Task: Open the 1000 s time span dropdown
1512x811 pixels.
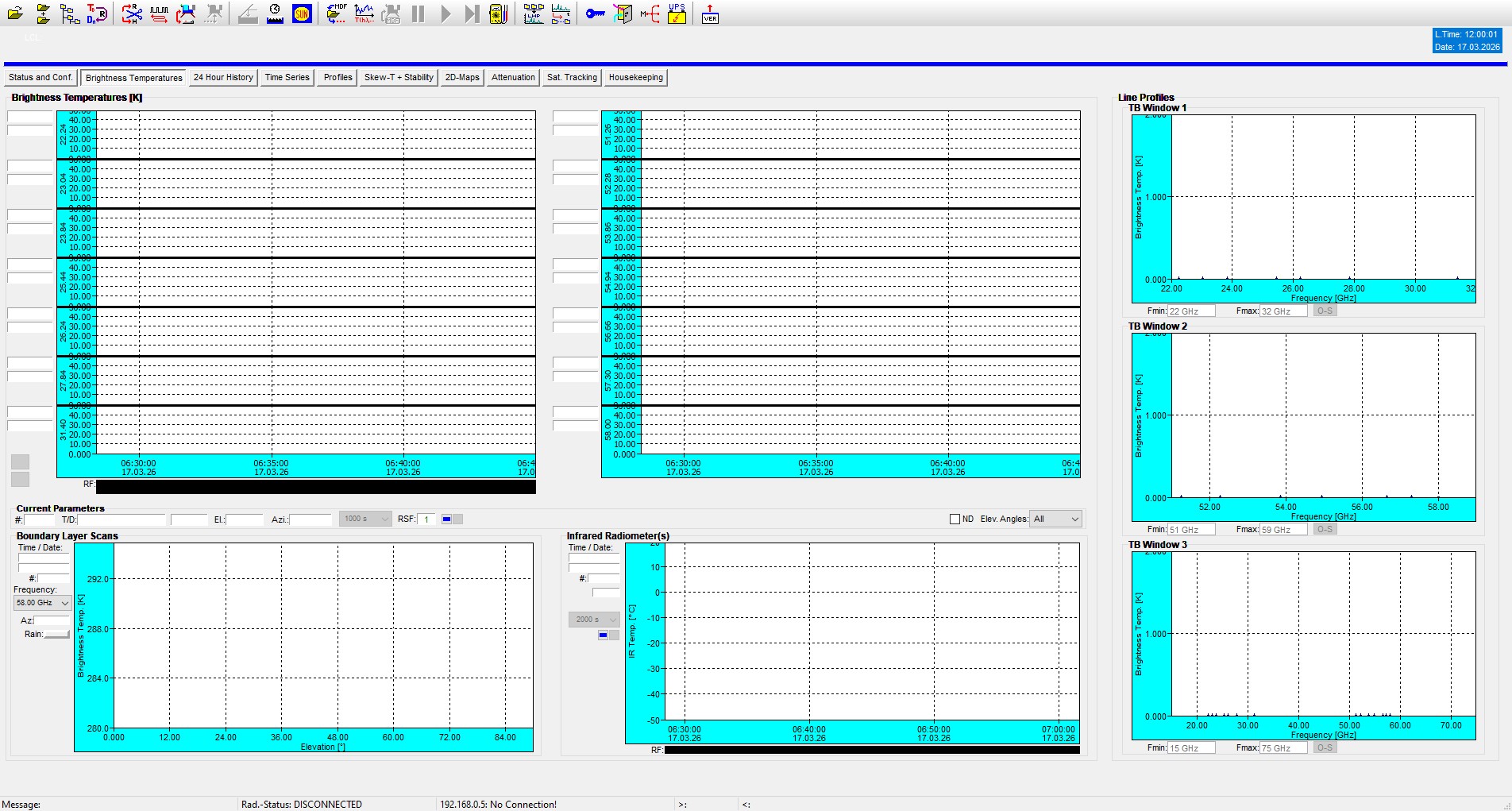Action: coord(365,519)
